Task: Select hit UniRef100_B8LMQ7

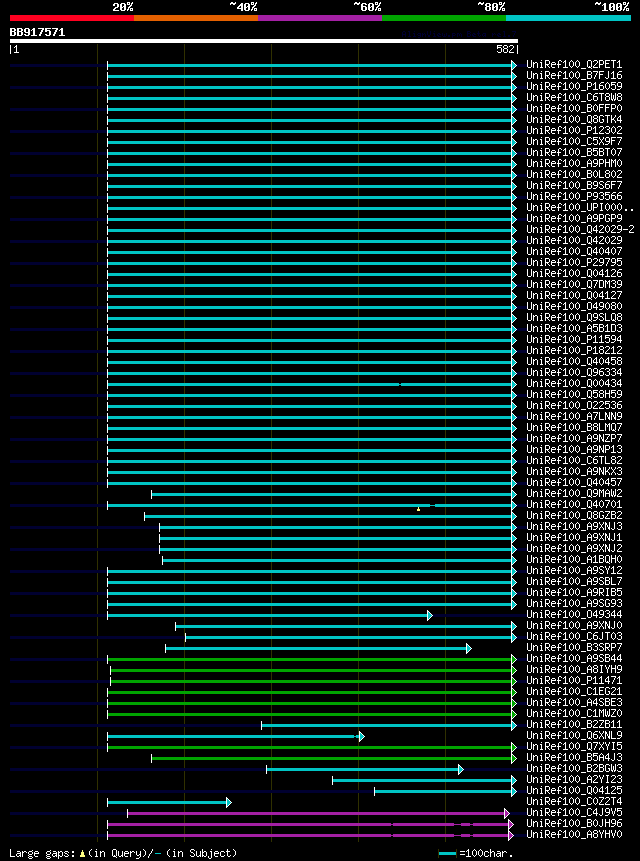Action: coord(574,427)
